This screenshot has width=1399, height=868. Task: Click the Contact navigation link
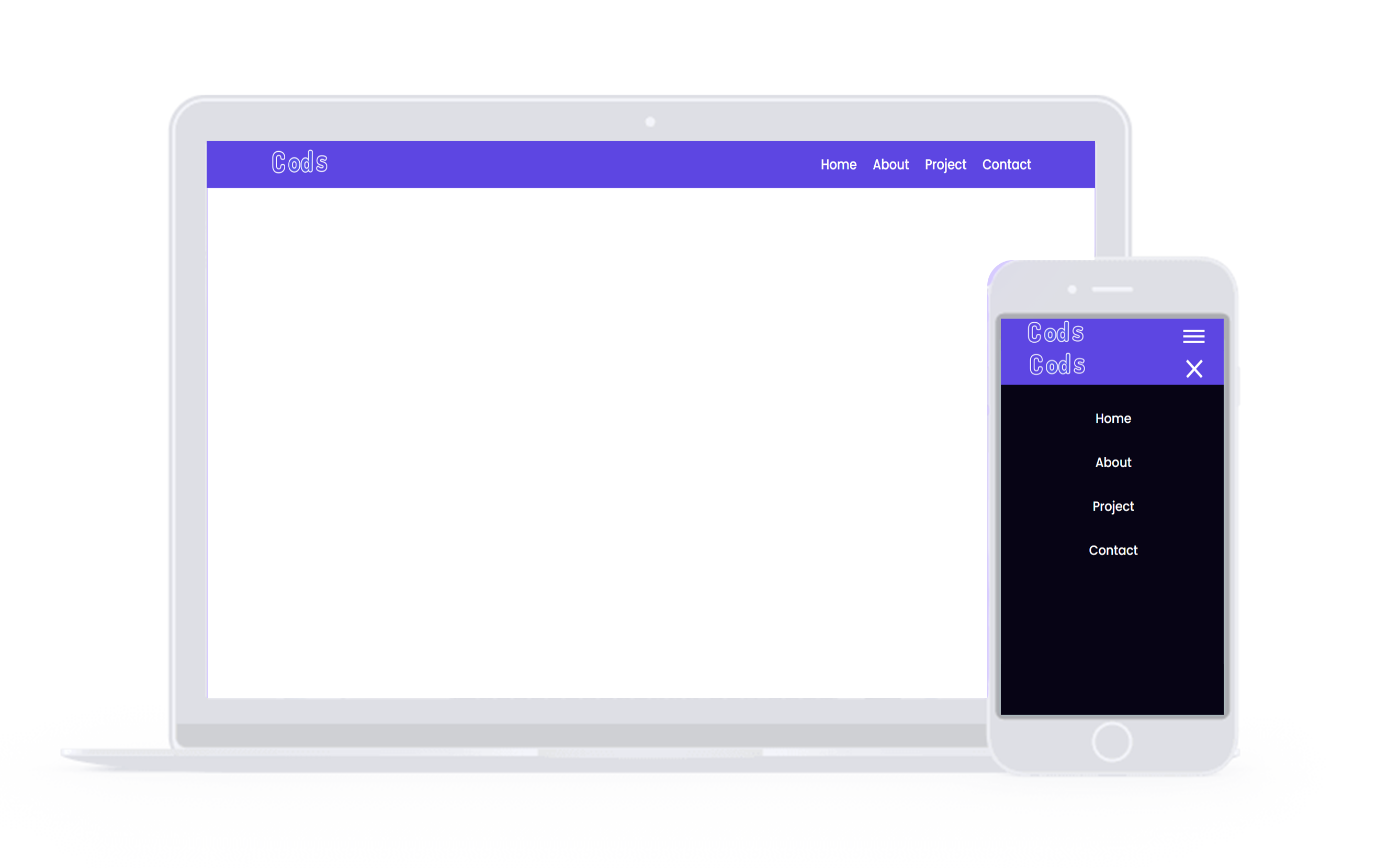coord(1005,164)
